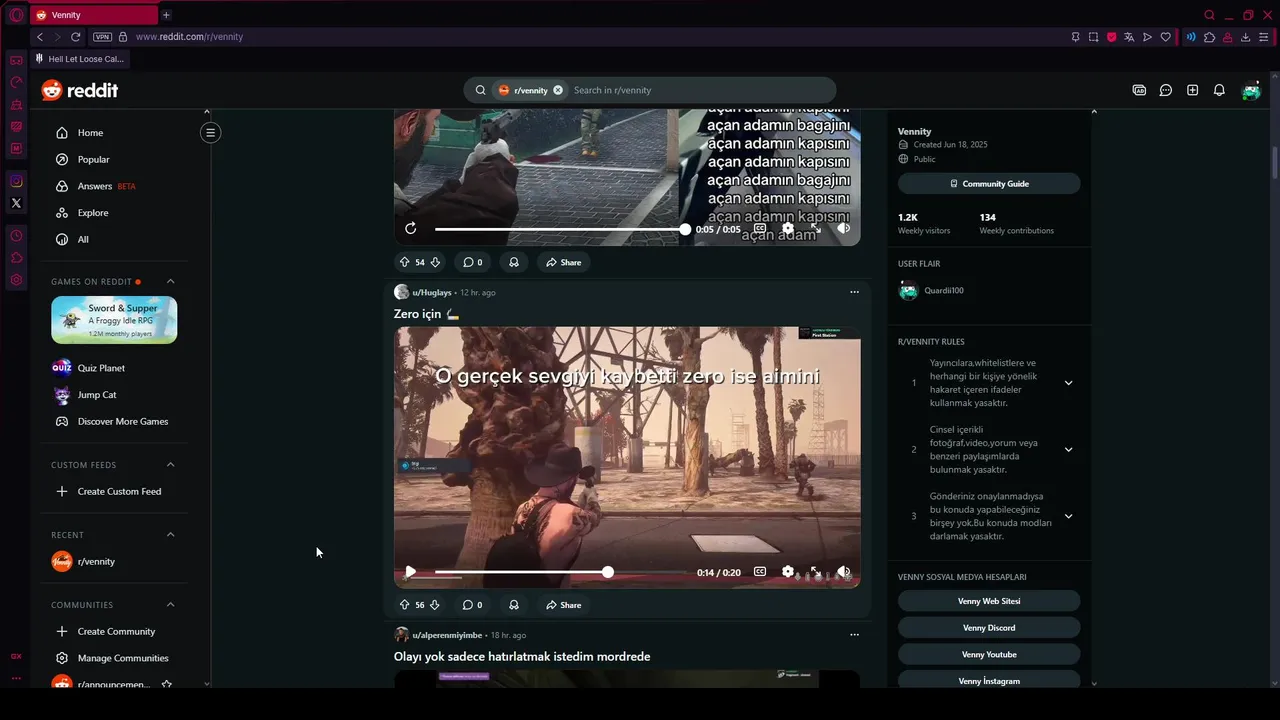Open post titled Olayı yok sadece hatırlatmak

pos(522,657)
